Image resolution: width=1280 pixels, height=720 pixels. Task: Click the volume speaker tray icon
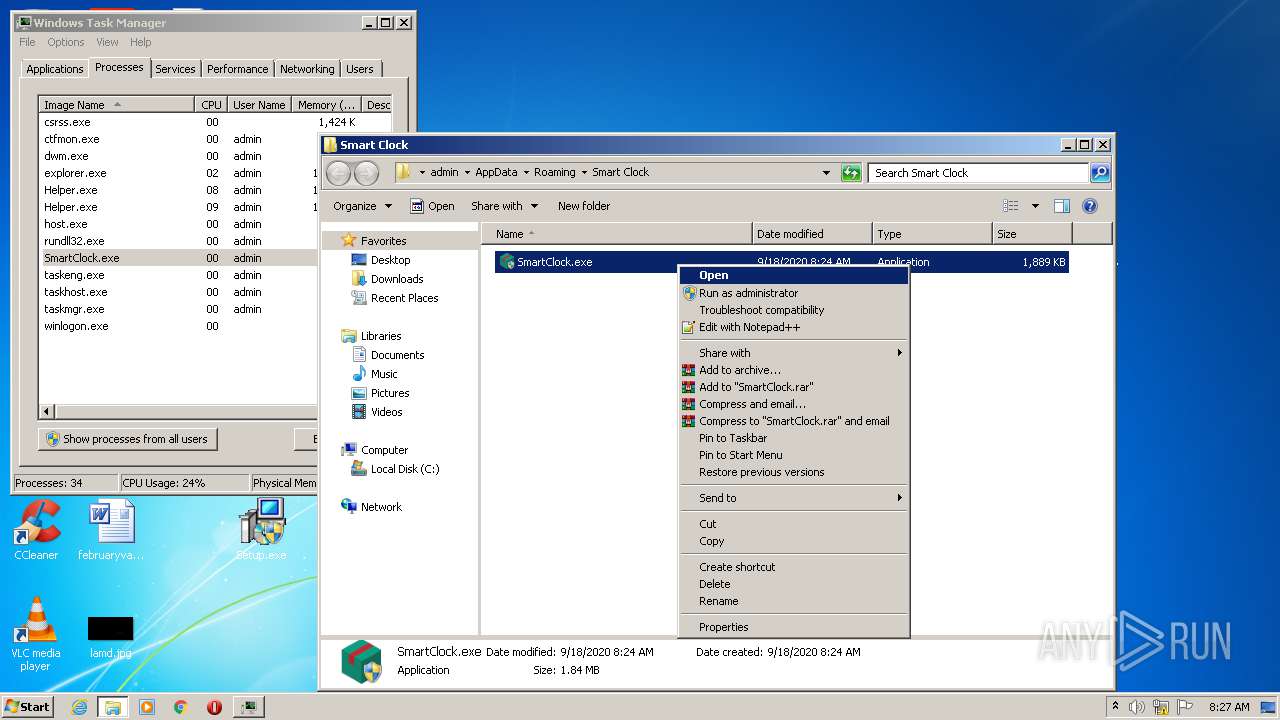[x=1137, y=707]
